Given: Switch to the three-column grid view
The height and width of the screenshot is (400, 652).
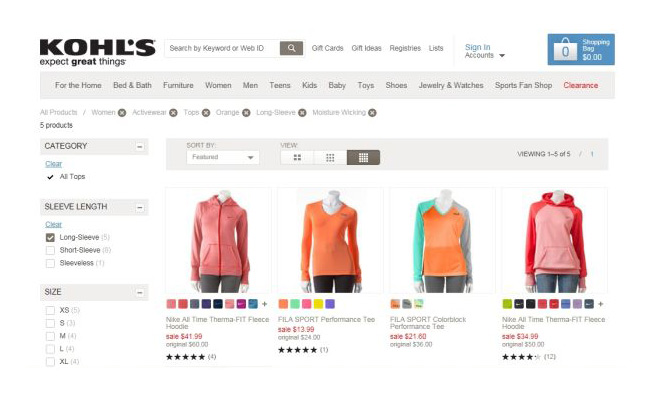Looking at the screenshot, I should pos(330,158).
